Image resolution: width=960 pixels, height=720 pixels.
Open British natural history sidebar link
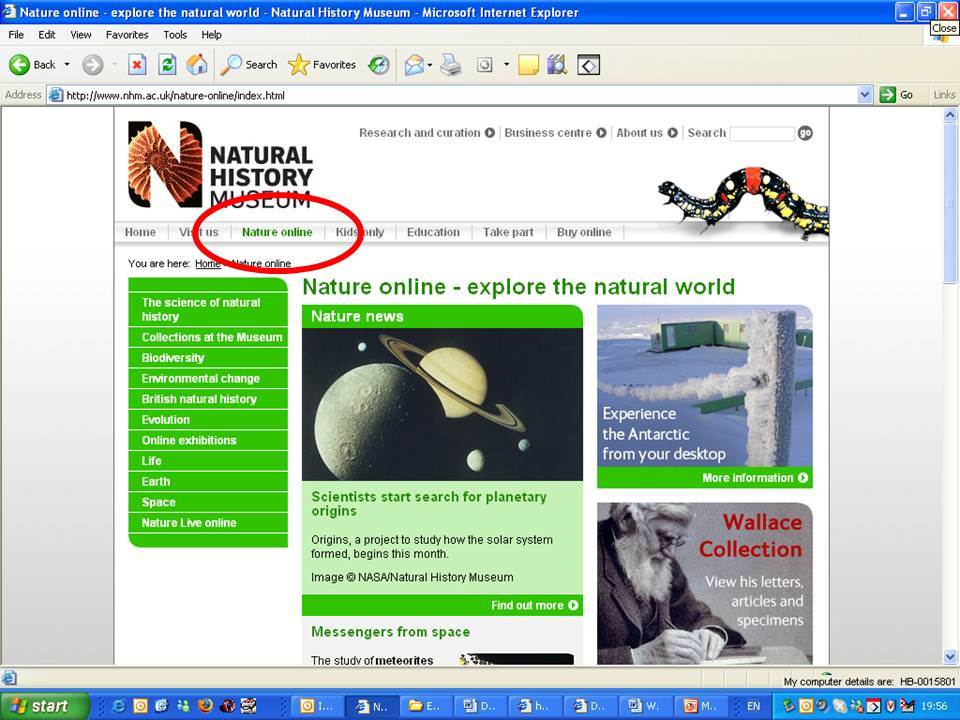208,399
